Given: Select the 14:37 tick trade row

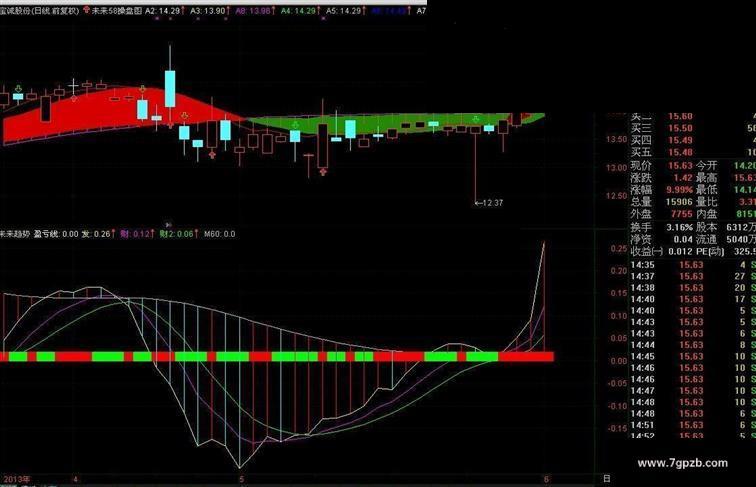Looking at the screenshot, I should click(693, 276).
